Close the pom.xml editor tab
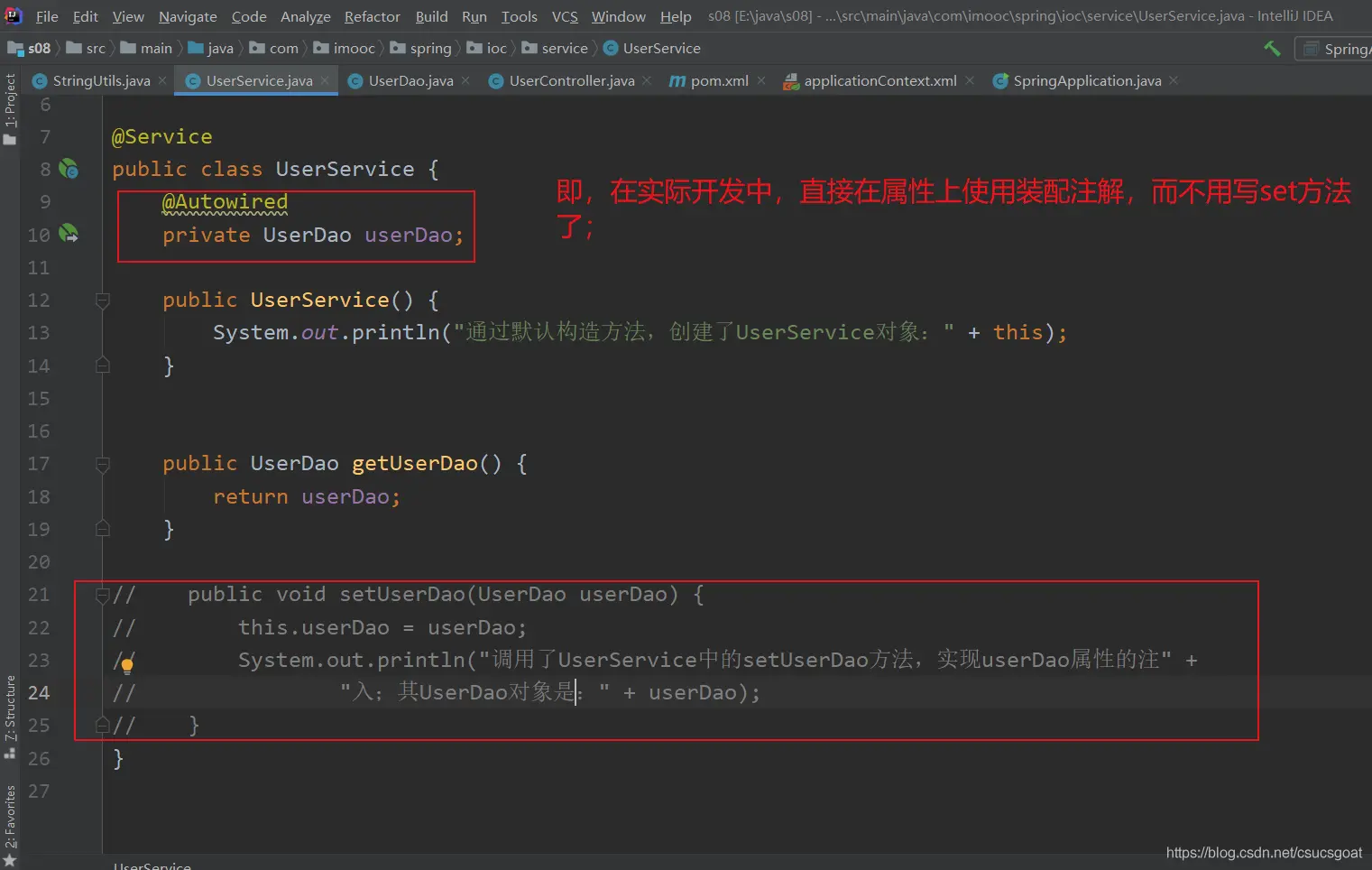Viewport: 1372px width, 870px height. coord(761,80)
